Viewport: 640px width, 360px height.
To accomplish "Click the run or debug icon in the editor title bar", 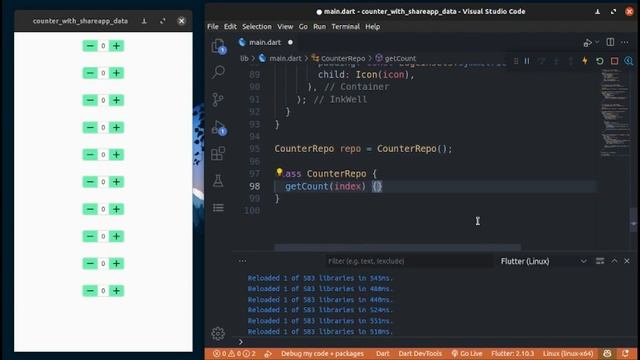I will click(x=588, y=42).
